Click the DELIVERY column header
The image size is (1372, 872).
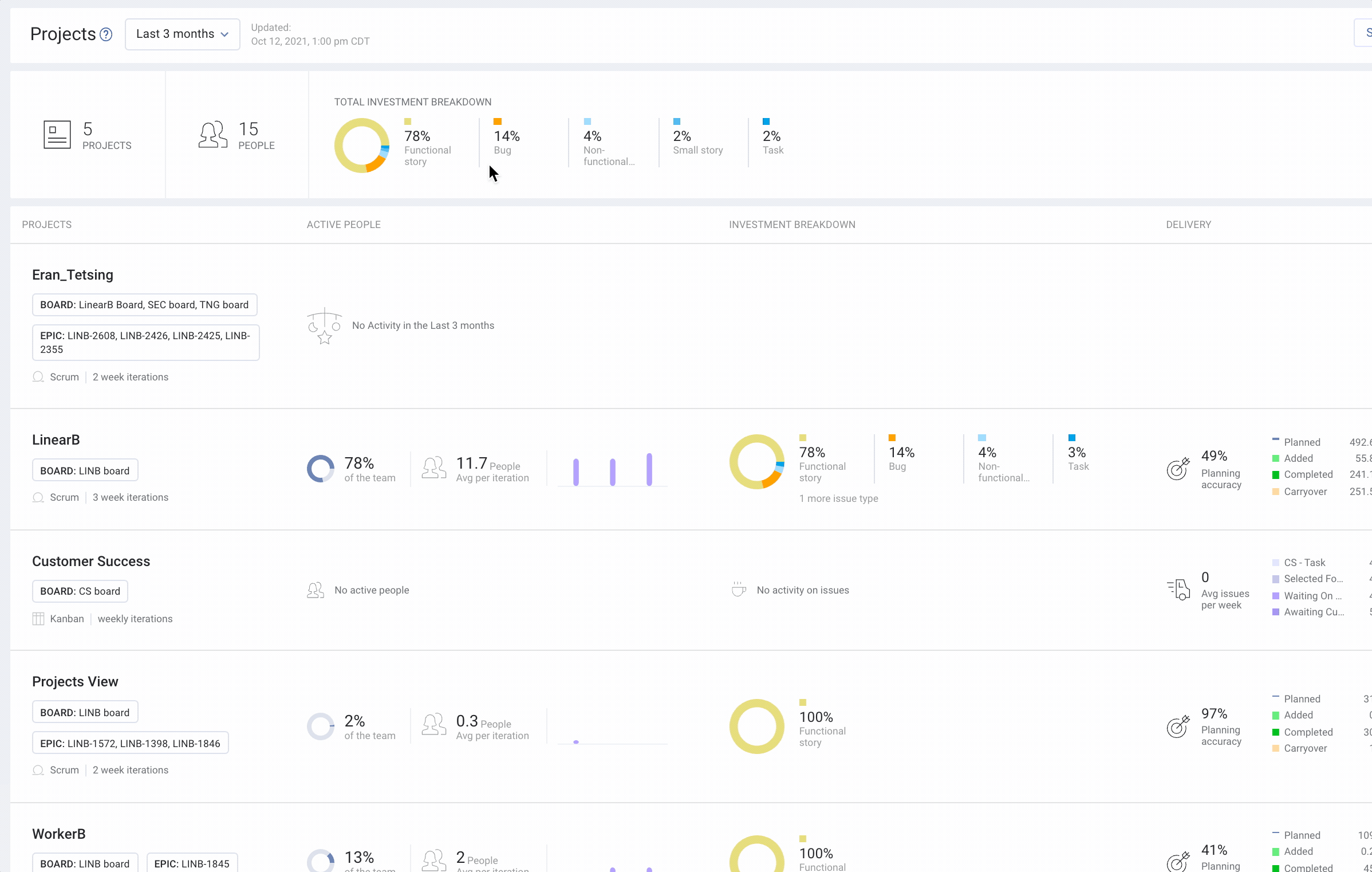pyautogui.click(x=1189, y=225)
